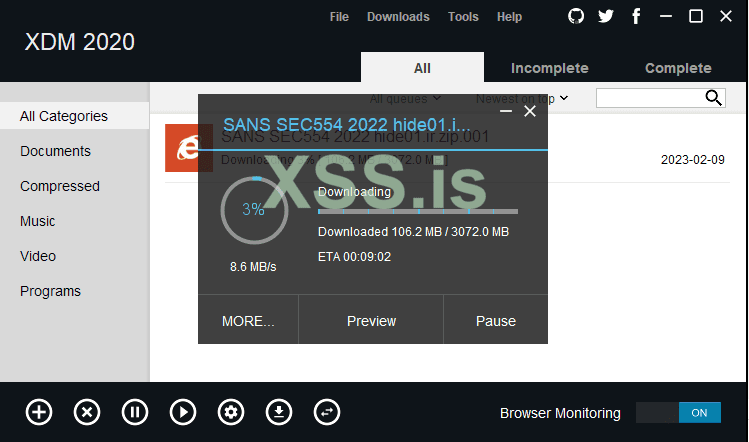The height and width of the screenshot is (442, 749).
Task: Click the Pause button in popup
Action: pyautogui.click(x=496, y=320)
